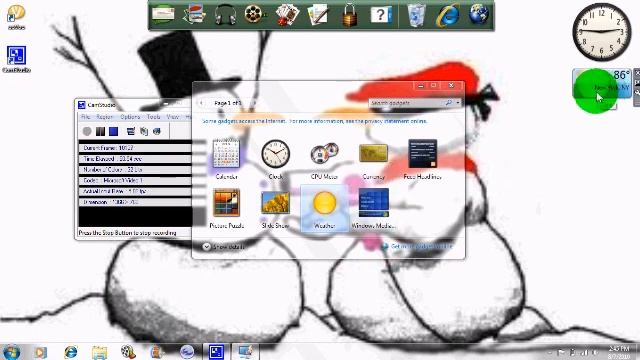This screenshot has height=360, width=640.
Task: Open the pictures stack icon in top dock
Action: pos(194,15)
